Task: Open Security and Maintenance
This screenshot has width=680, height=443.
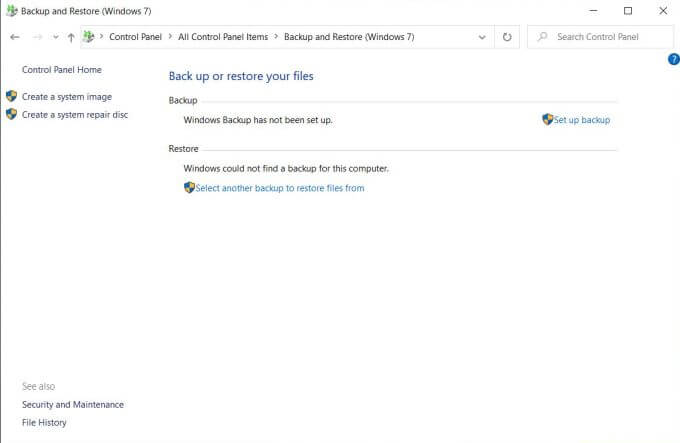Action: tap(73, 404)
